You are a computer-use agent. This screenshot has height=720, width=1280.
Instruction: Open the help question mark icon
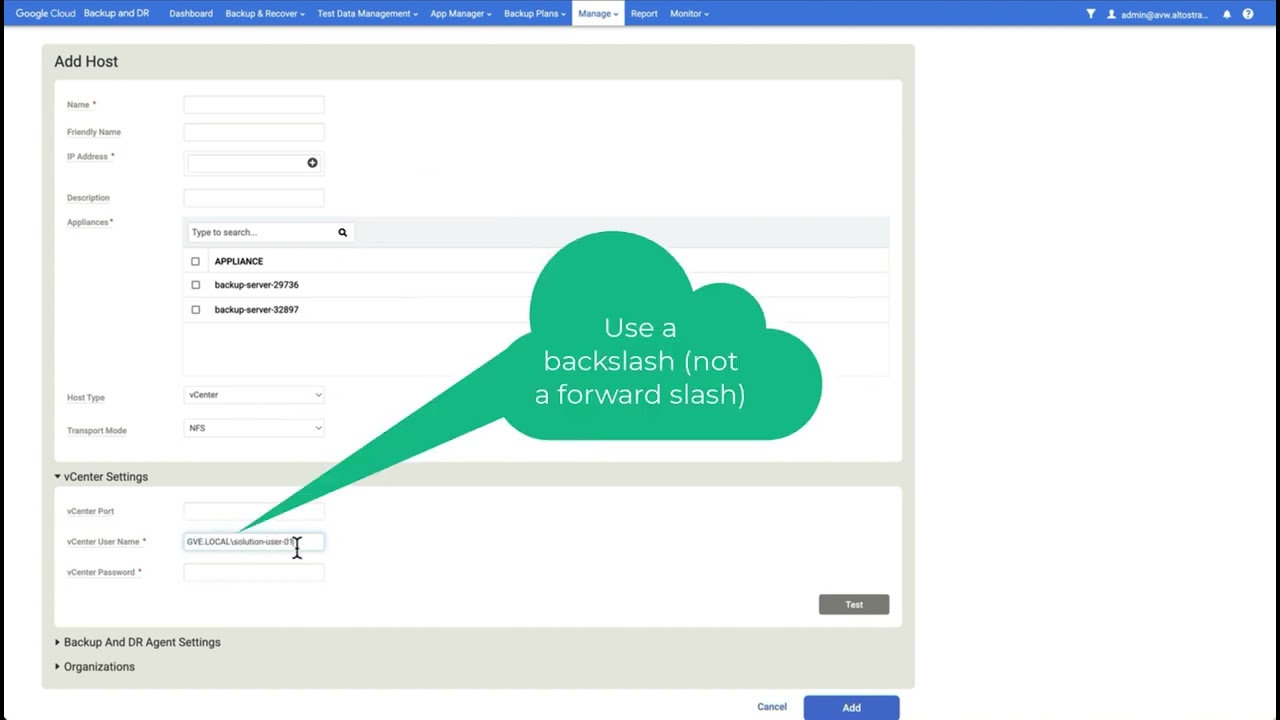(x=1248, y=14)
